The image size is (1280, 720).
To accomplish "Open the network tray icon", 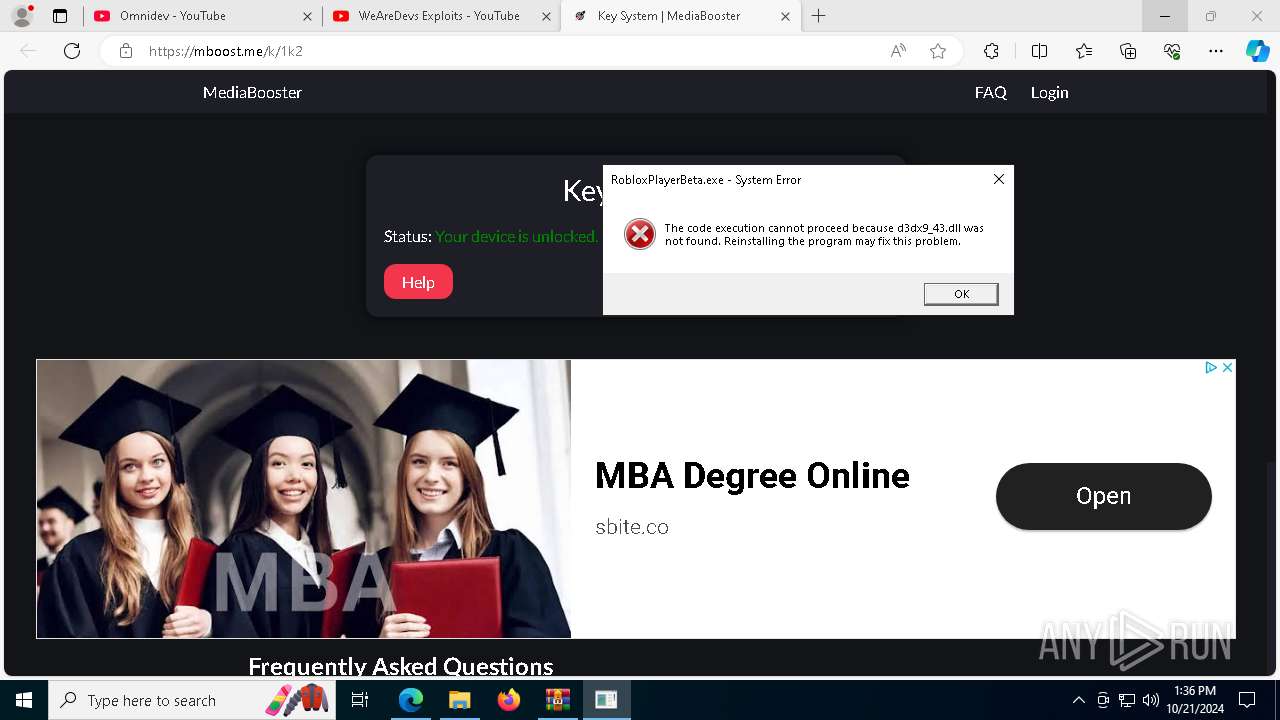I will (1127, 700).
